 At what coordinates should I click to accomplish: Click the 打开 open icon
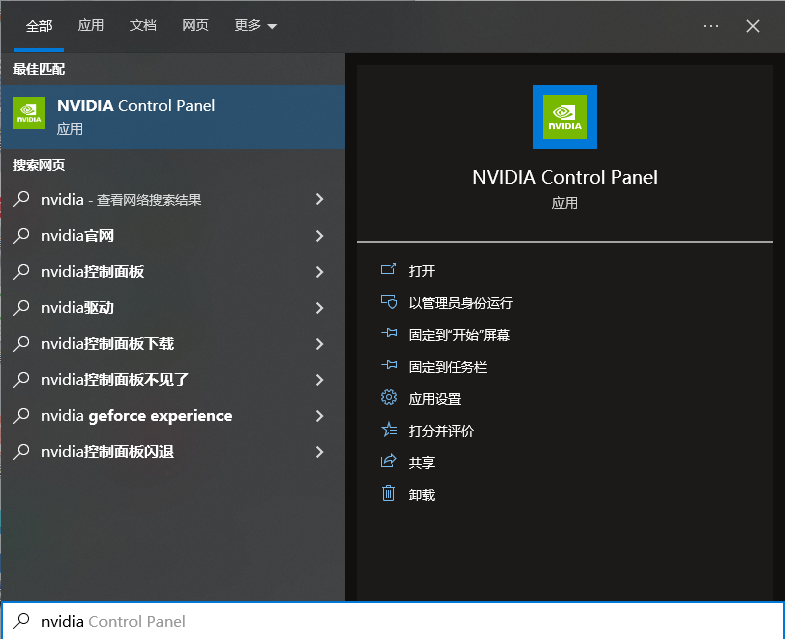(388, 270)
